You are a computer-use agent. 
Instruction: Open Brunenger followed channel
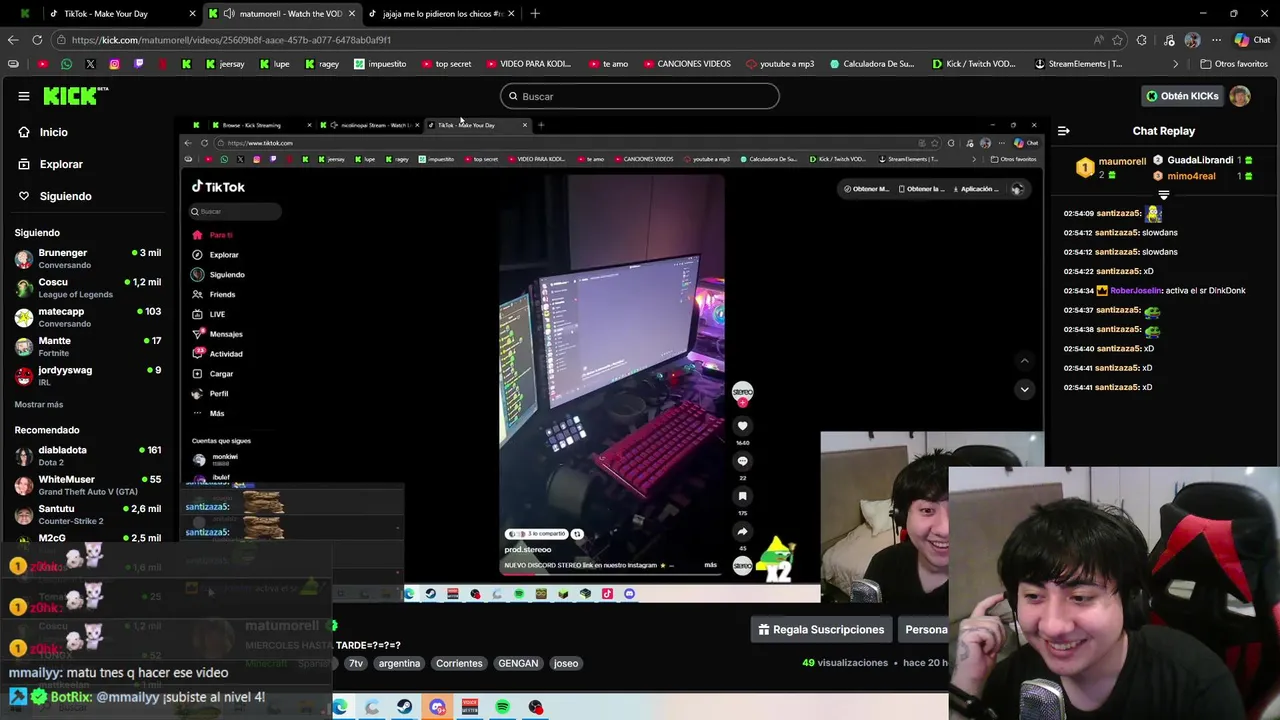point(88,258)
